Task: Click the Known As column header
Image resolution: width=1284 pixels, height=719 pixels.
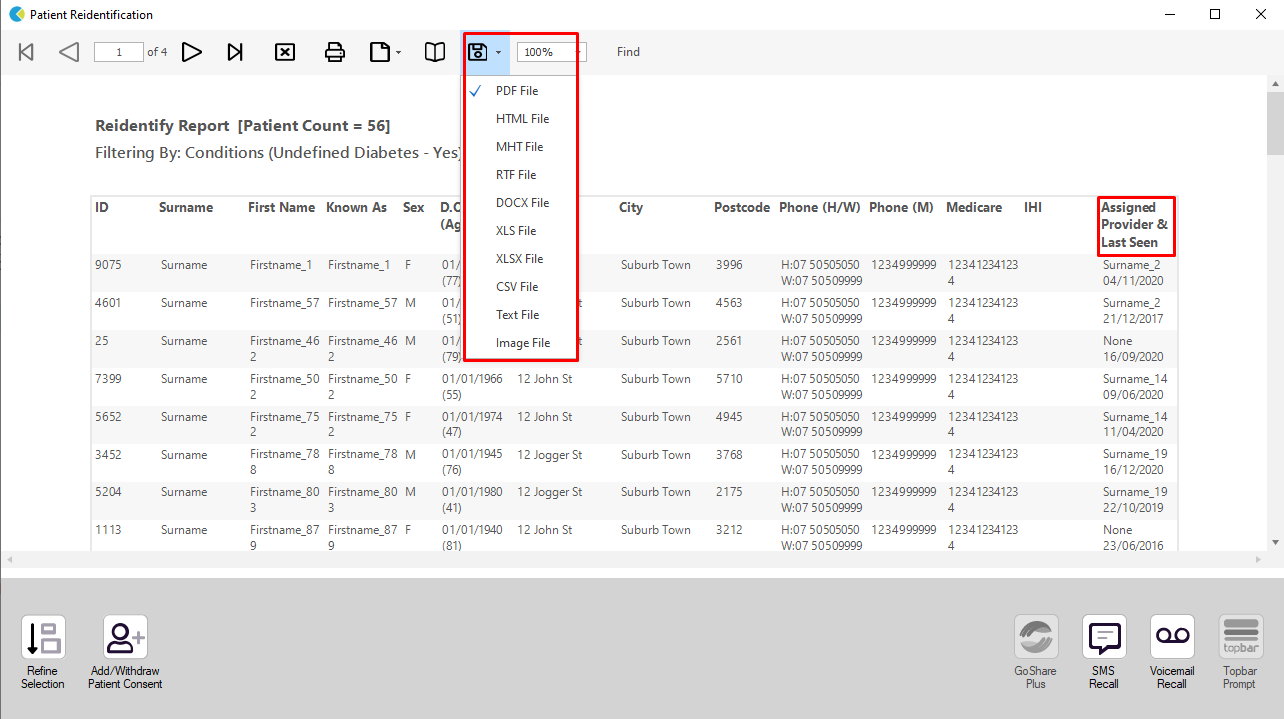Action: point(356,208)
